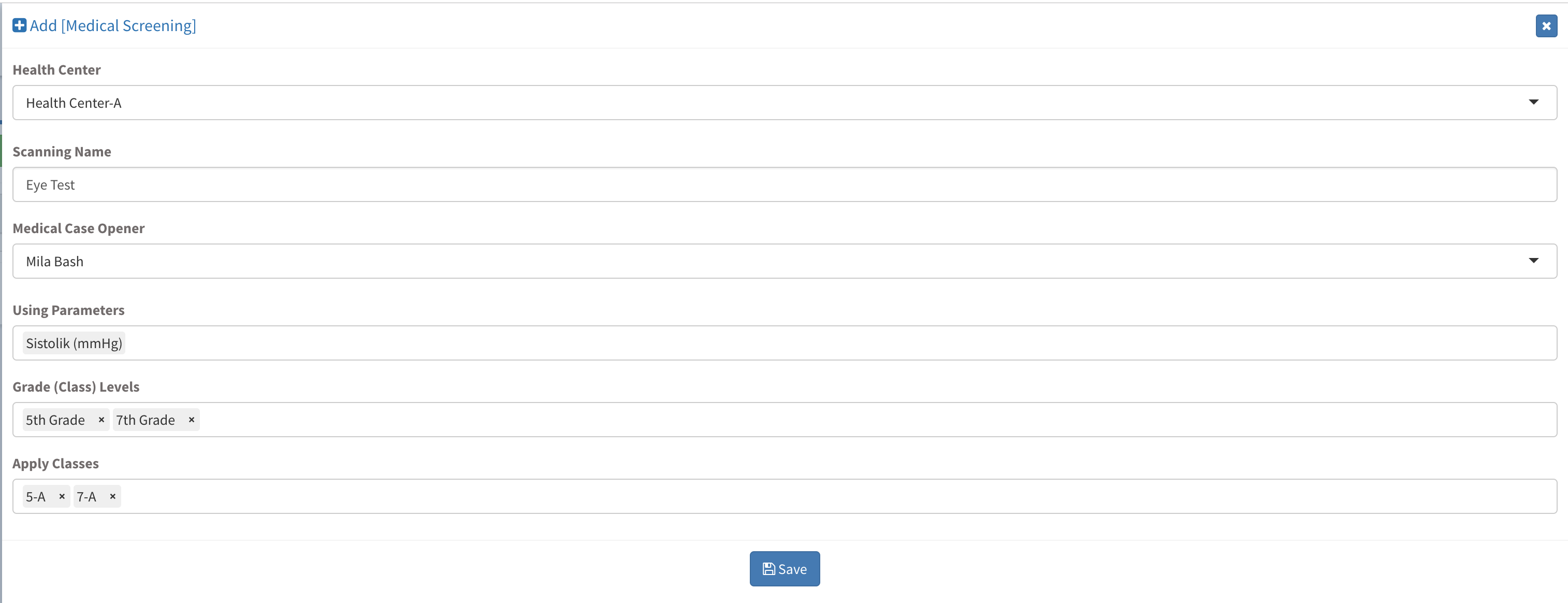Click the floppy disk icon on Save
Image resolution: width=1568 pixels, height=603 pixels.
click(769, 569)
